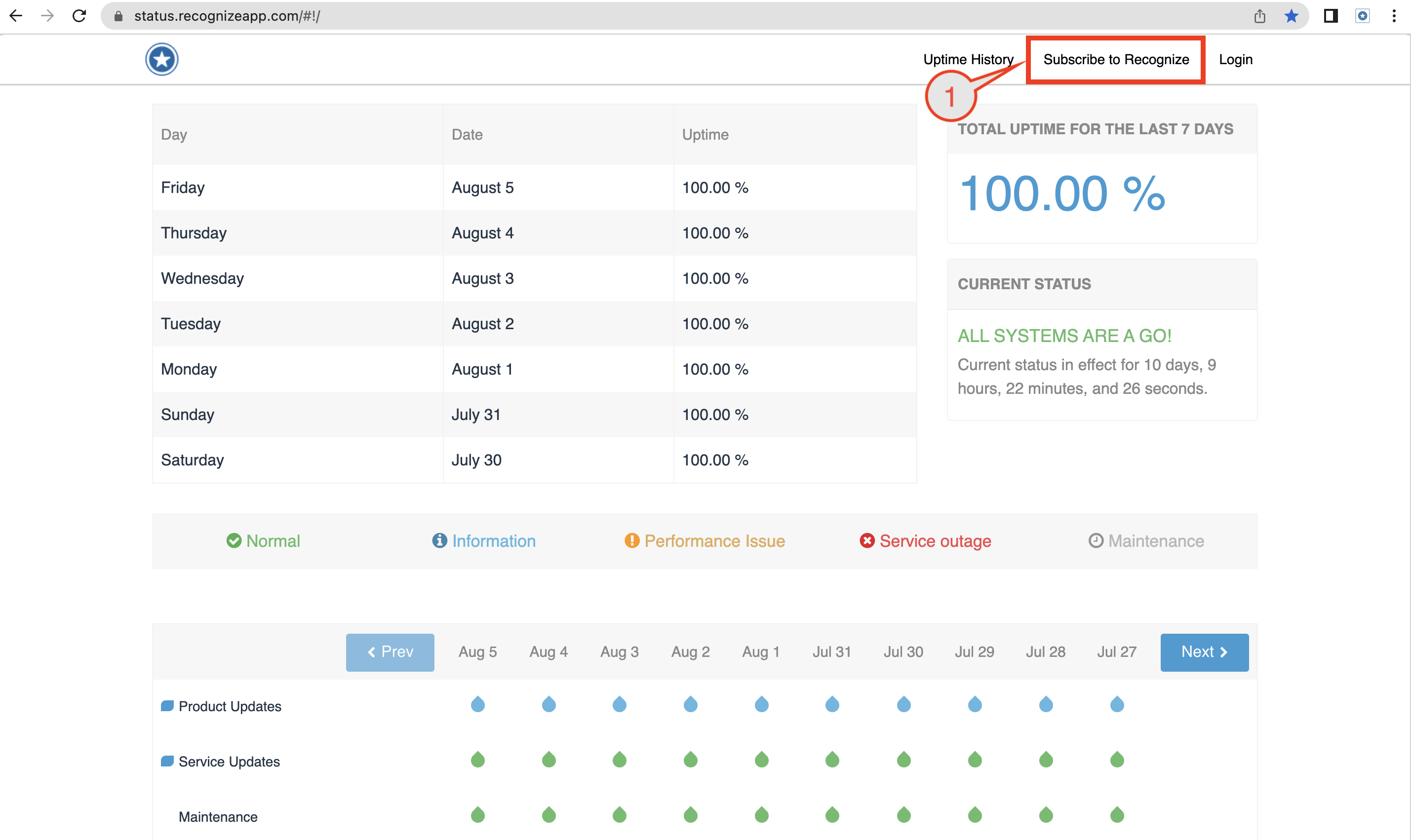Reload the status page

(x=79, y=16)
